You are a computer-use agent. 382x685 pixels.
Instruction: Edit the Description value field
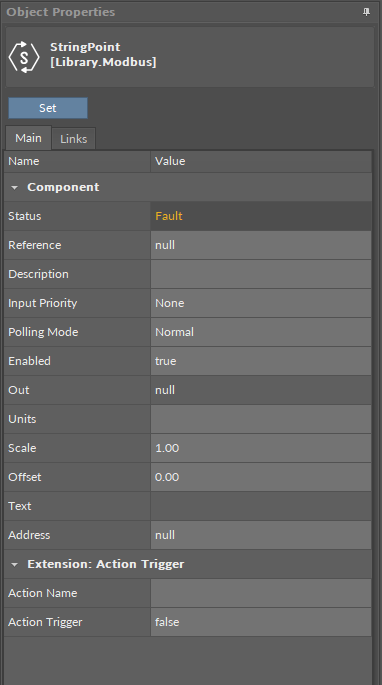(261, 274)
